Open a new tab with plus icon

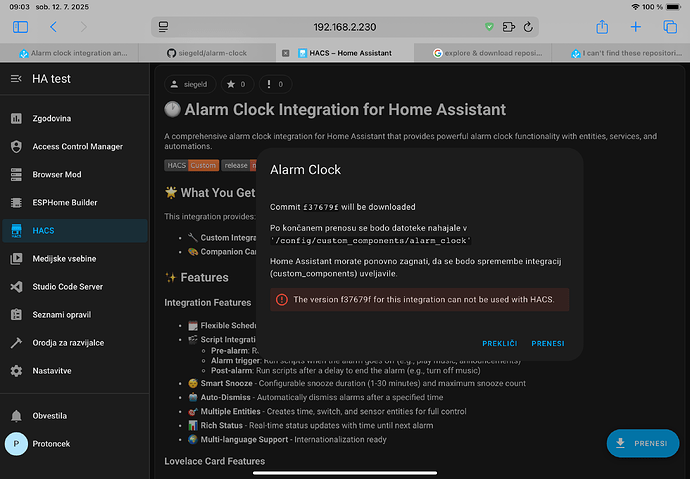point(635,27)
